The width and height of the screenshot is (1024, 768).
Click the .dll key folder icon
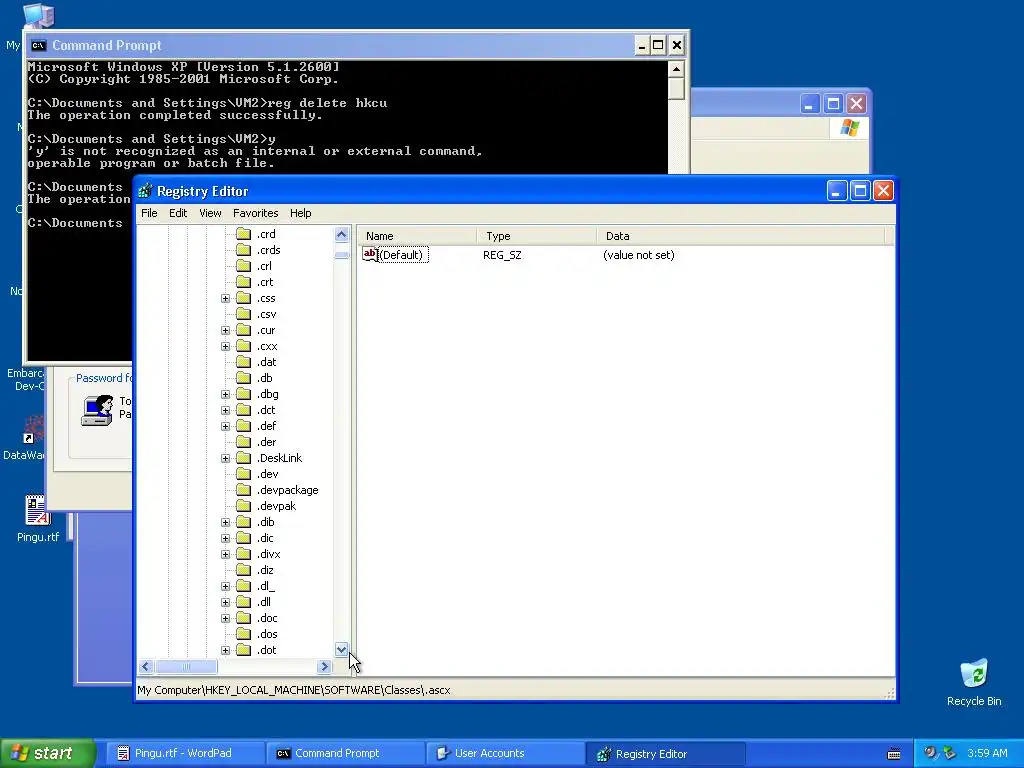coord(244,602)
